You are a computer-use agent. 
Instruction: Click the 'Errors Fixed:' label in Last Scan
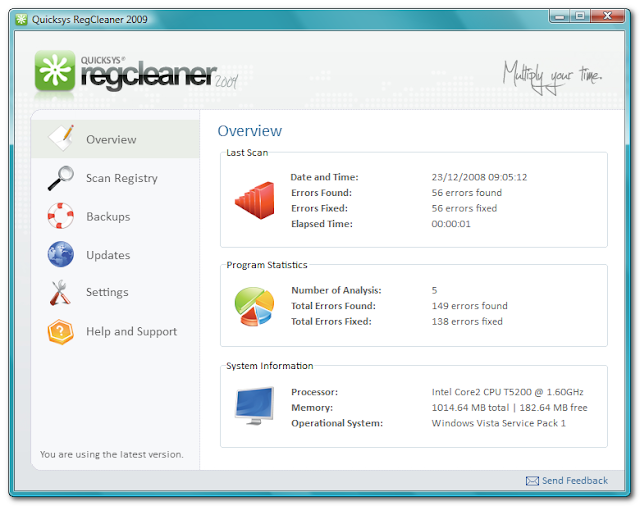[319, 208]
